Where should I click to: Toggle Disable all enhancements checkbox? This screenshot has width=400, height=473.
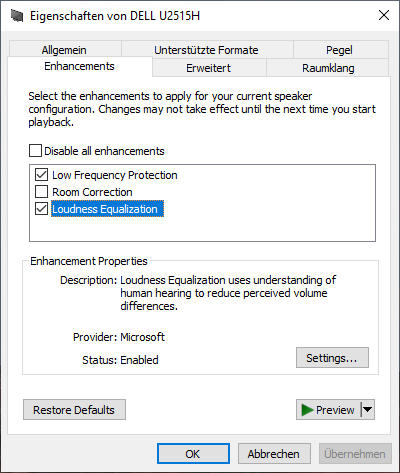(x=35, y=151)
